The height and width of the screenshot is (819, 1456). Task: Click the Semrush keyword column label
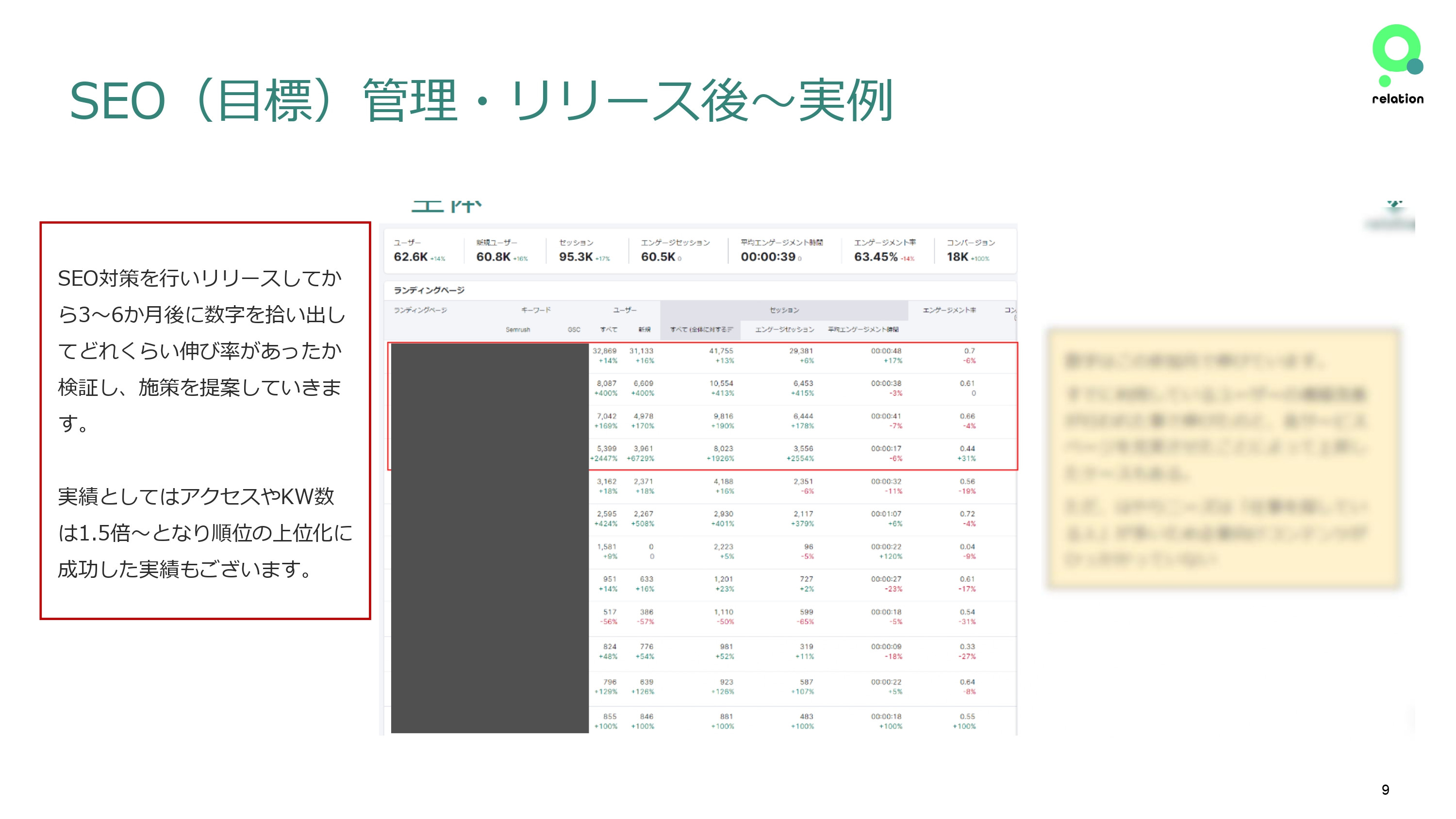tap(519, 329)
